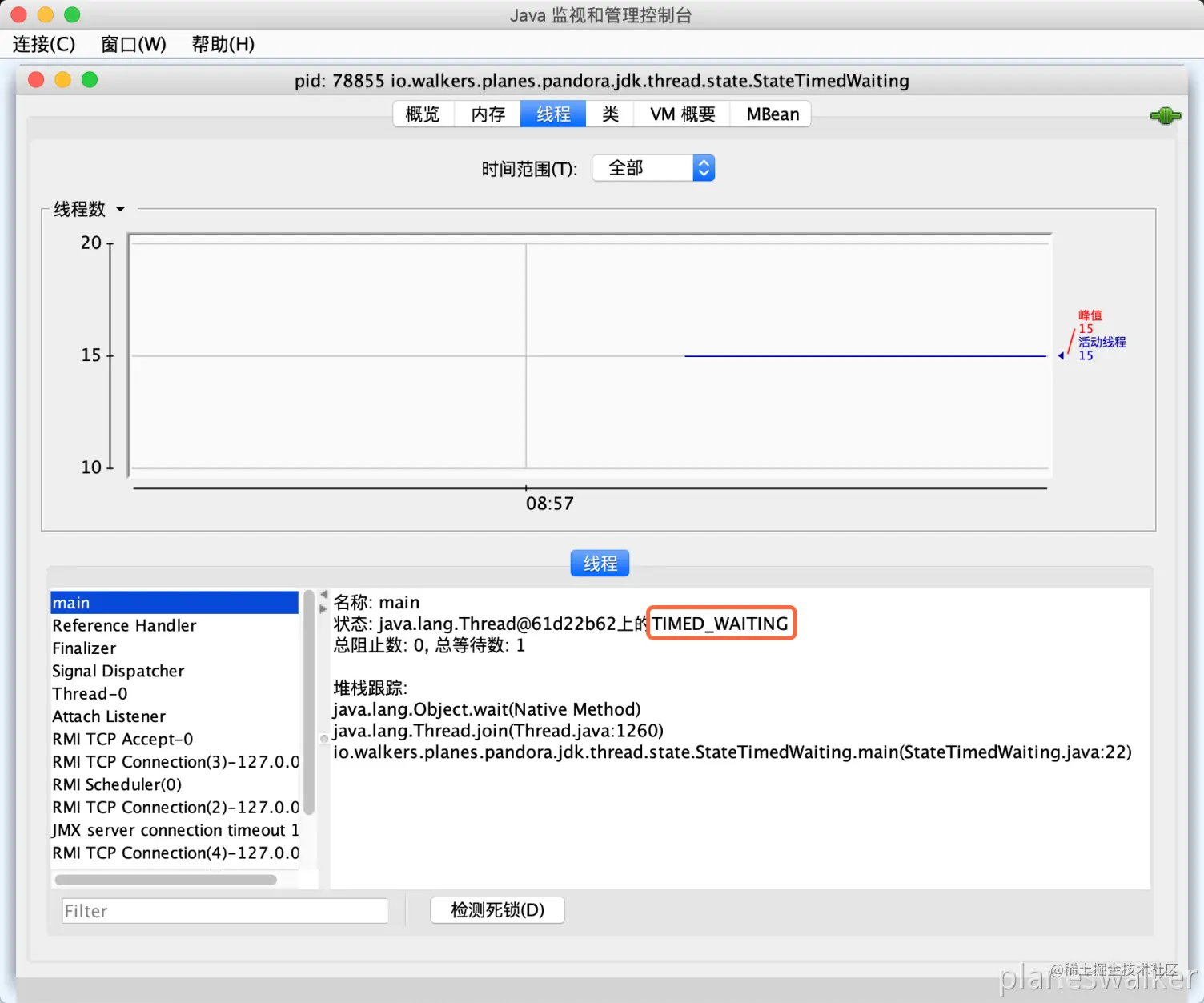Open the 概览 overview tab

pyautogui.click(x=423, y=114)
